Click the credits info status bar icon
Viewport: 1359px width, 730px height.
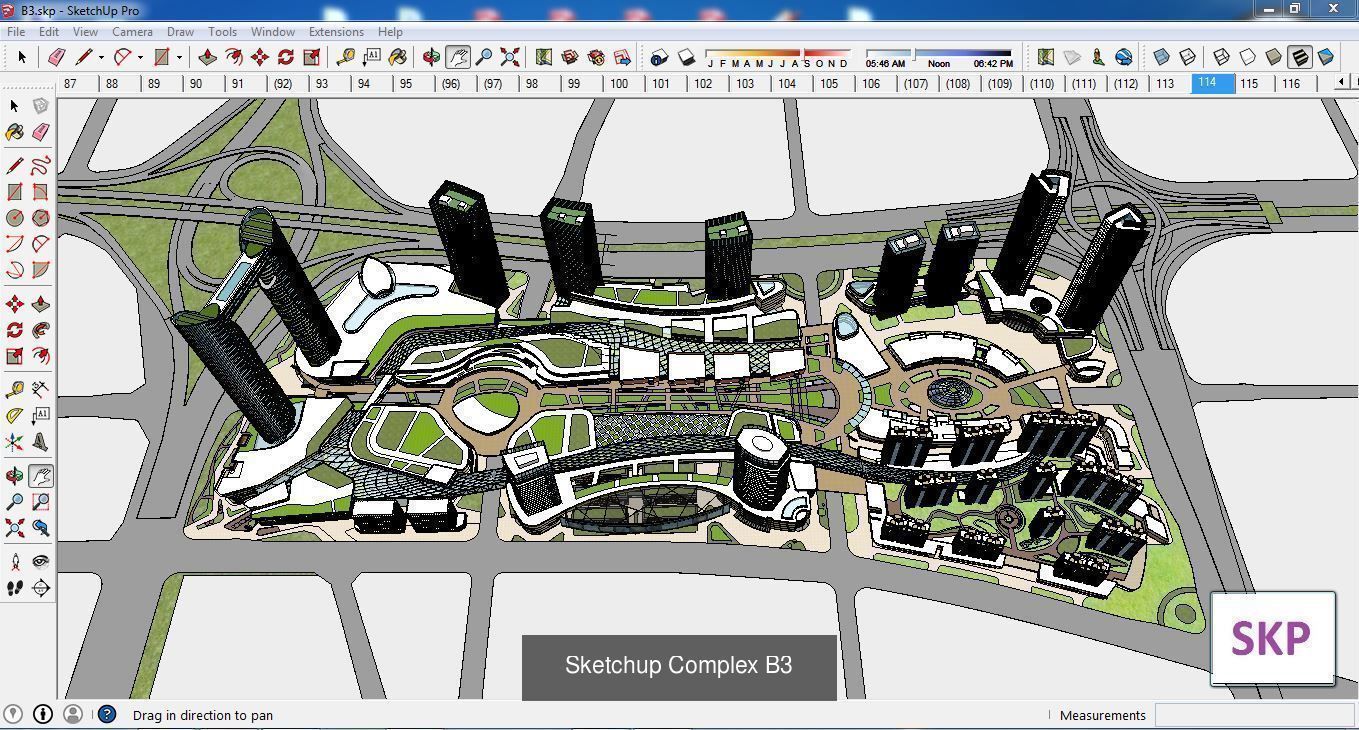click(x=43, y=714)
